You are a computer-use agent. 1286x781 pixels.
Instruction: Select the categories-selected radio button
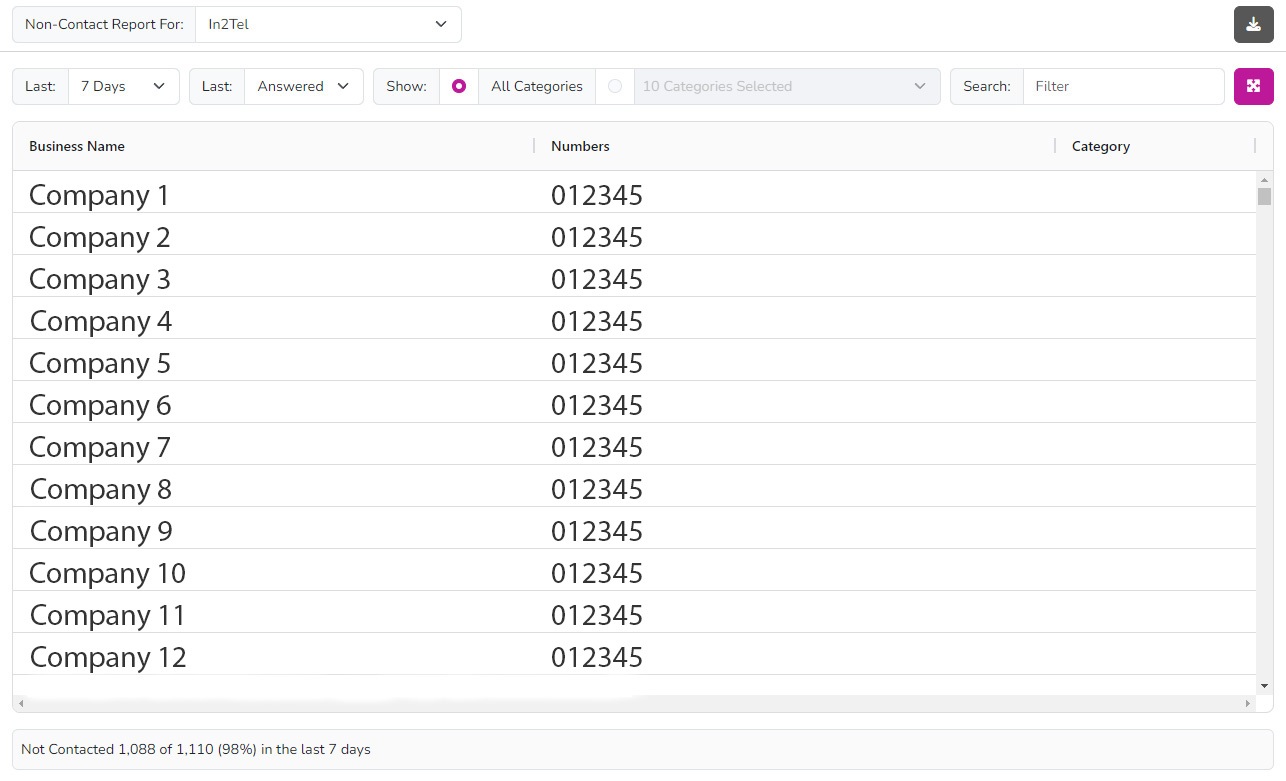tap(615, 86)
